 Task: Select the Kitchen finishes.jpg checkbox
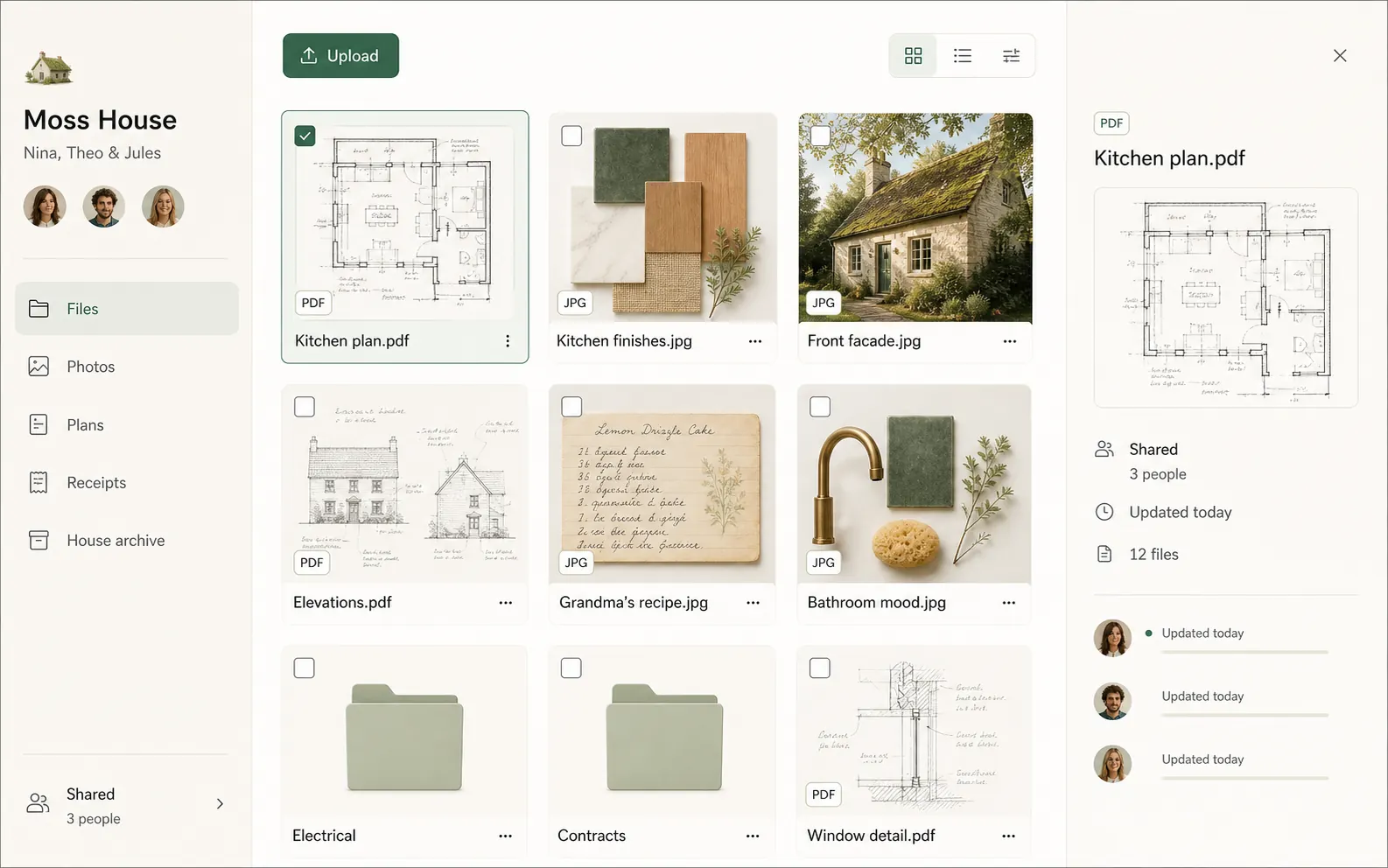coord(571,136)
